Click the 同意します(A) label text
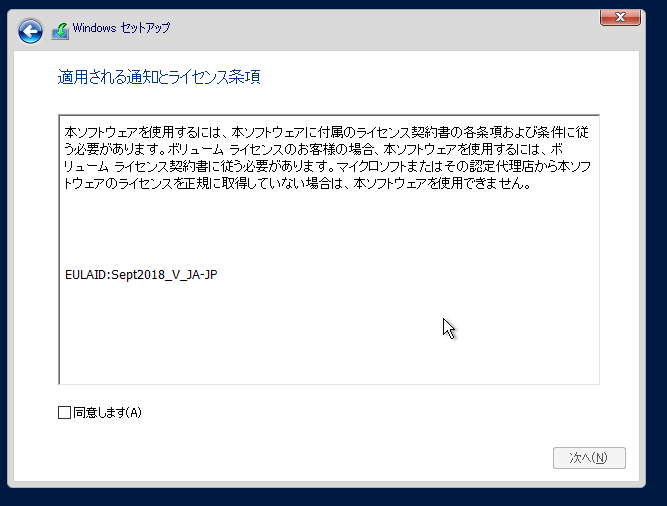 point(107,412)
